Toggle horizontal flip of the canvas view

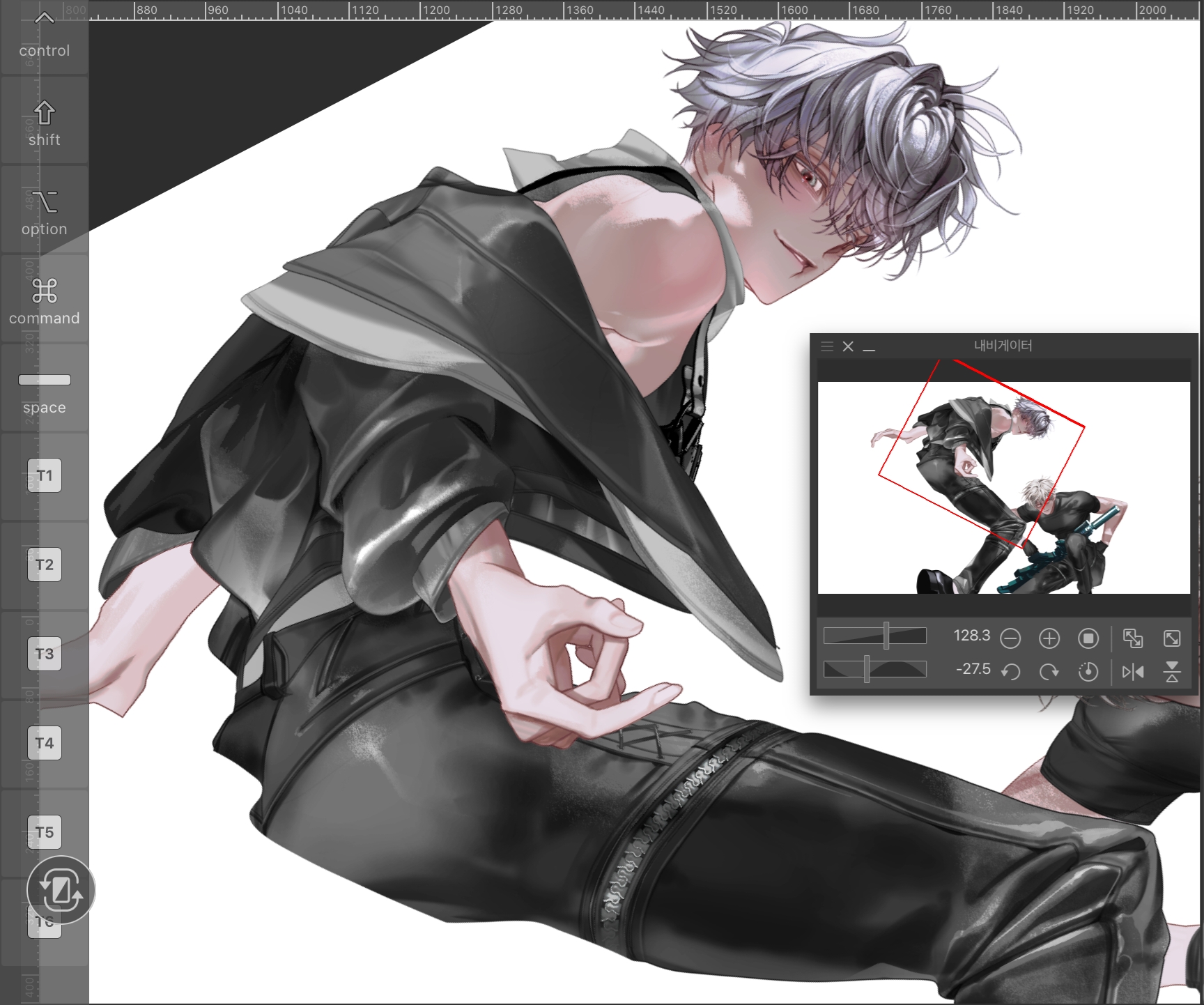1132,671
